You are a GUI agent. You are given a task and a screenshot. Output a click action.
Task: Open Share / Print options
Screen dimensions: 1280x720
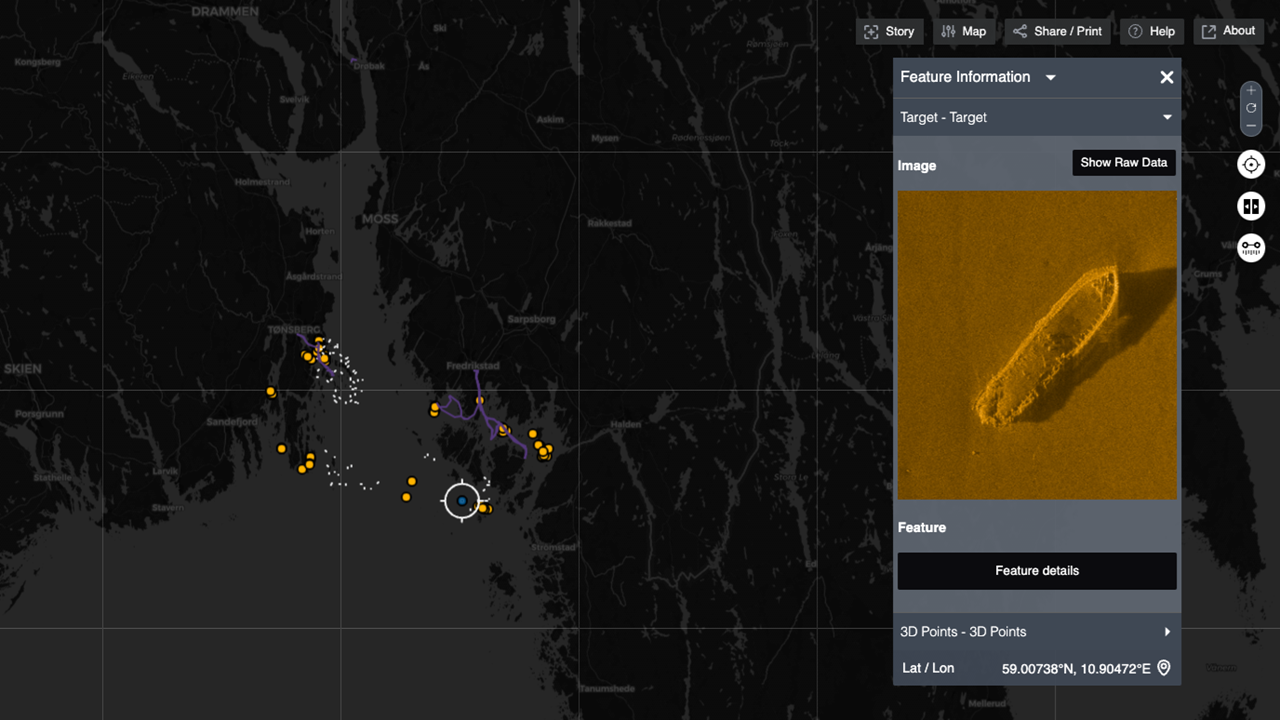(1057, 31)
